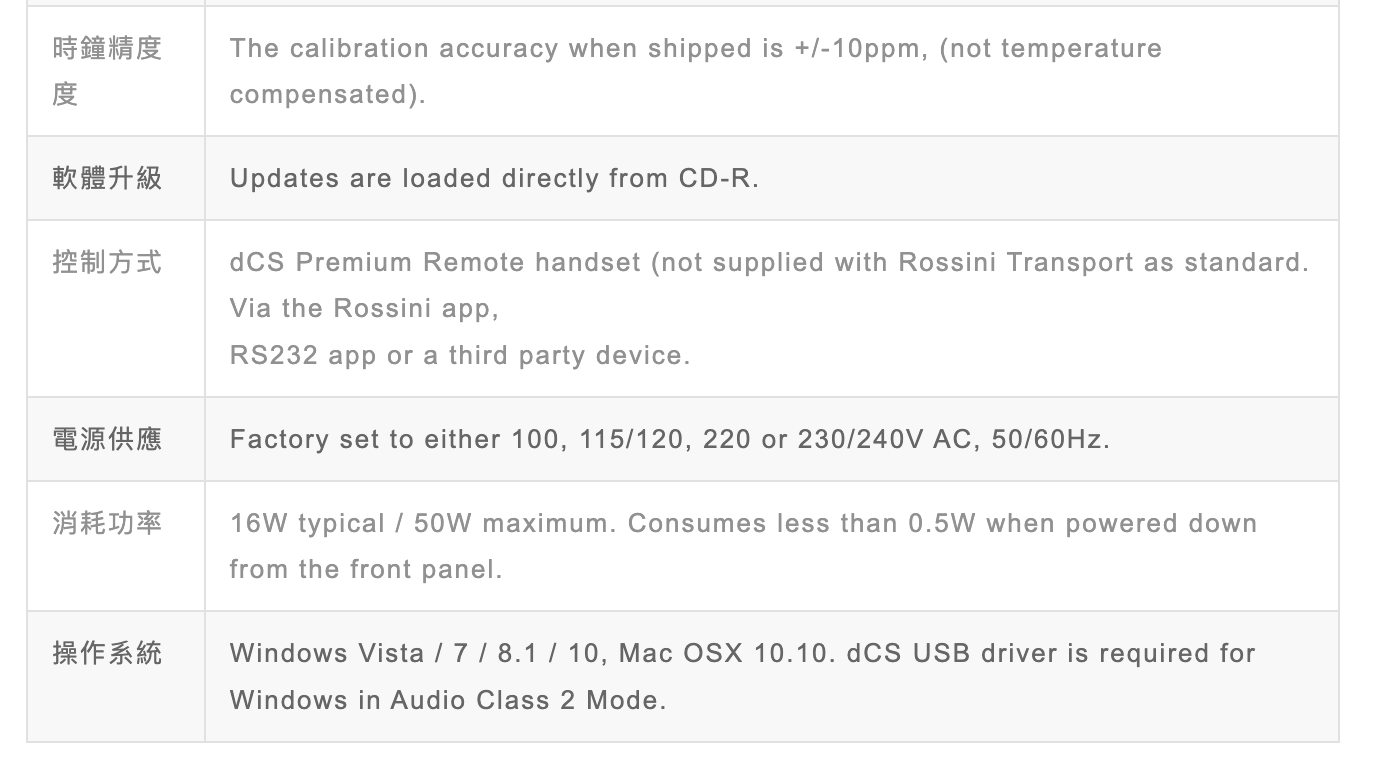The height and width of the screenshot is (776, 1388).
Task: Click the "Via the Rossini app" line
Action: tap(364, 309)
